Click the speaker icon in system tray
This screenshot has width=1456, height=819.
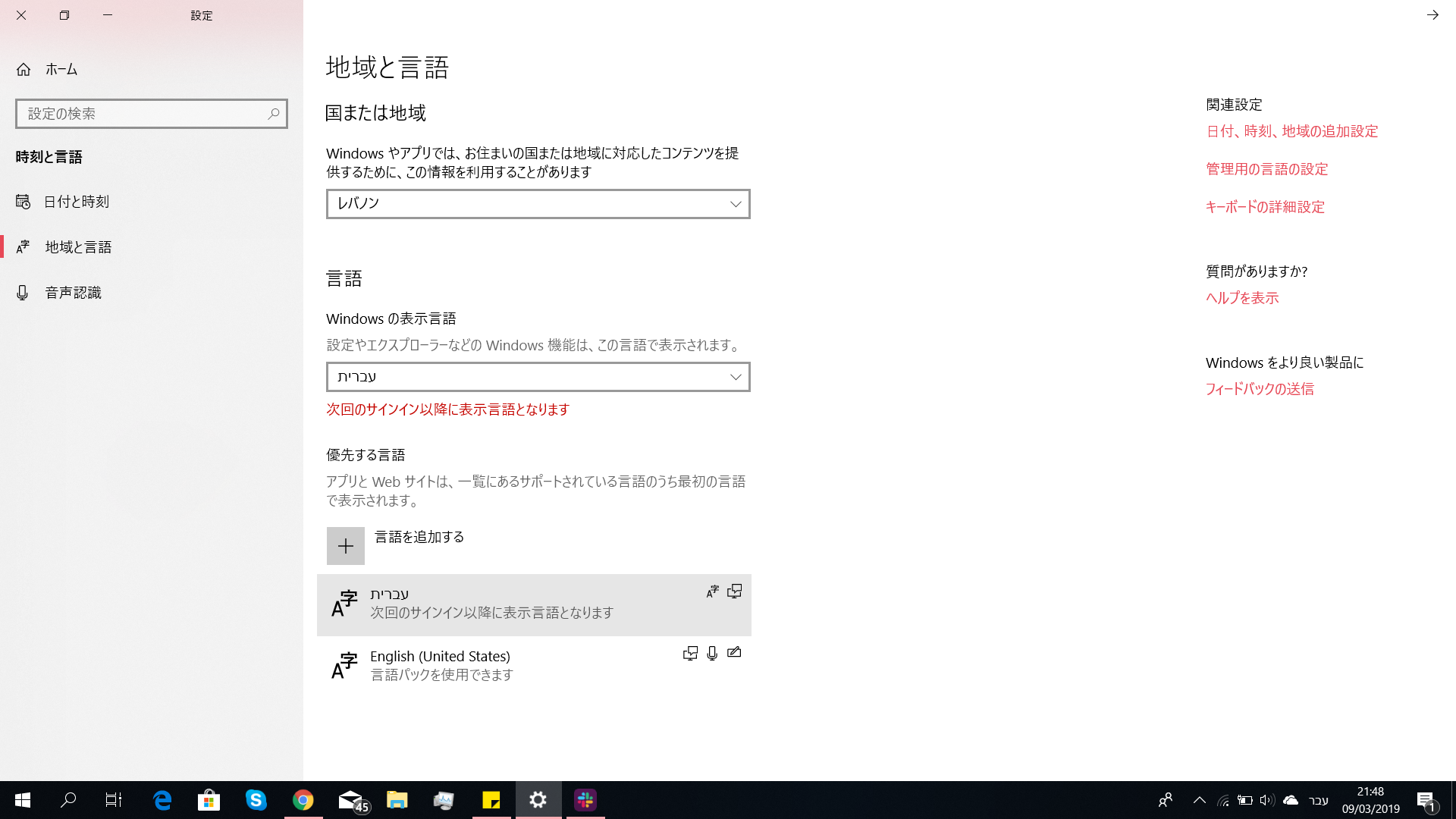pyautogui.click(x=1266, y=800)
